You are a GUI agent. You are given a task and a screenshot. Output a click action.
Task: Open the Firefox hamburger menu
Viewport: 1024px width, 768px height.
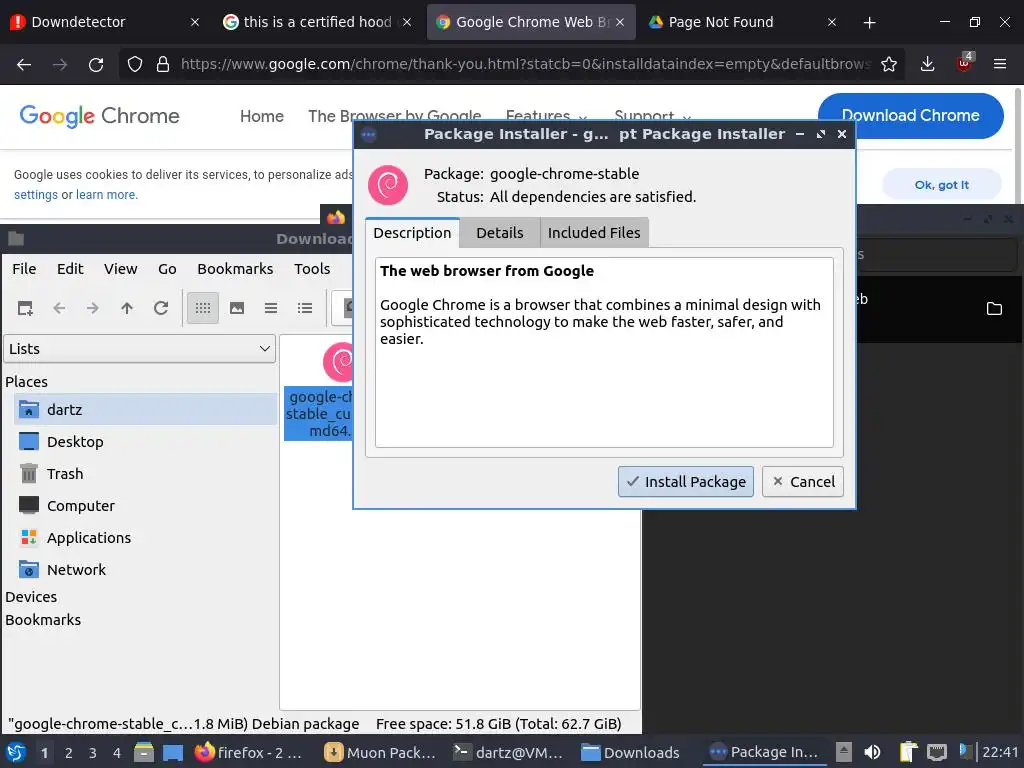(1000, 64)
